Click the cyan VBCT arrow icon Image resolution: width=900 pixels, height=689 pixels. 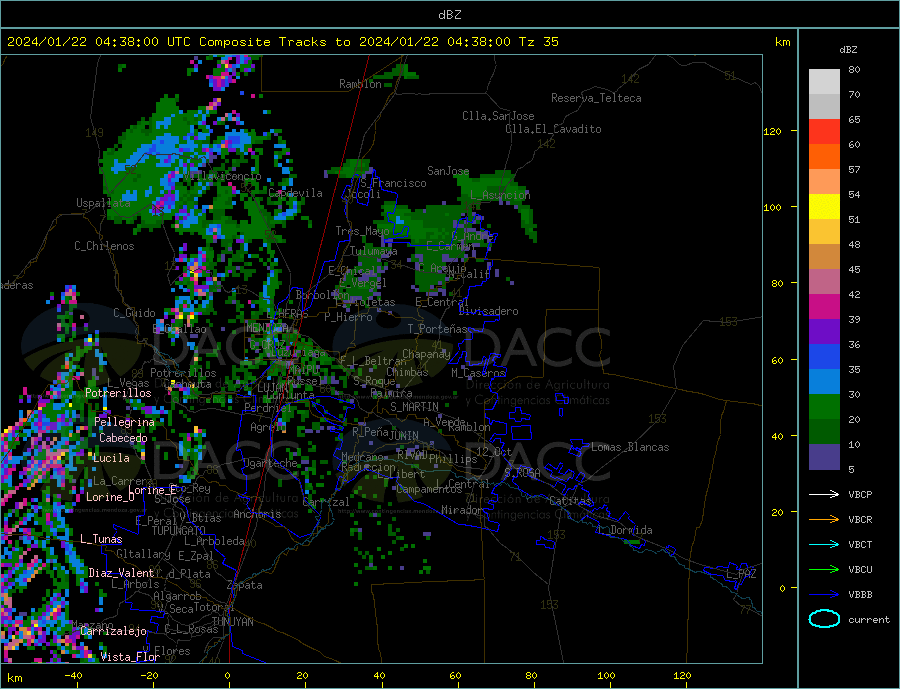(x=824, y=544)
